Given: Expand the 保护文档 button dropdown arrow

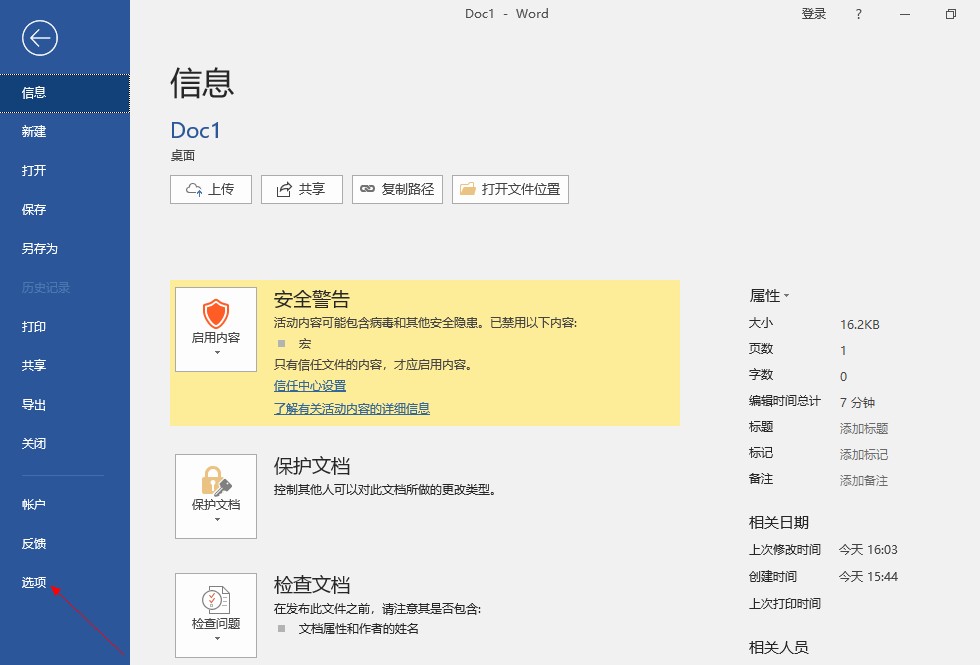Looking at the screenshot, I should [x=217, y=519].
